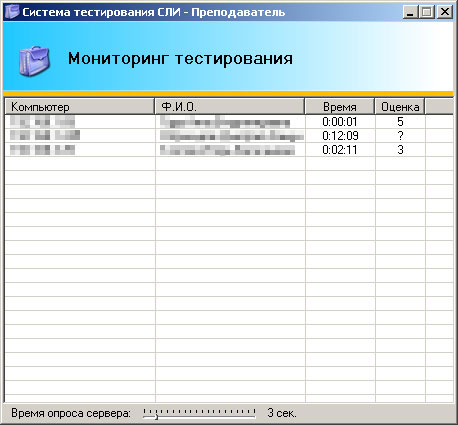Screen dimensions: 458x425
Task: Click the blurred name in the second row
Action: click(232, 136)
